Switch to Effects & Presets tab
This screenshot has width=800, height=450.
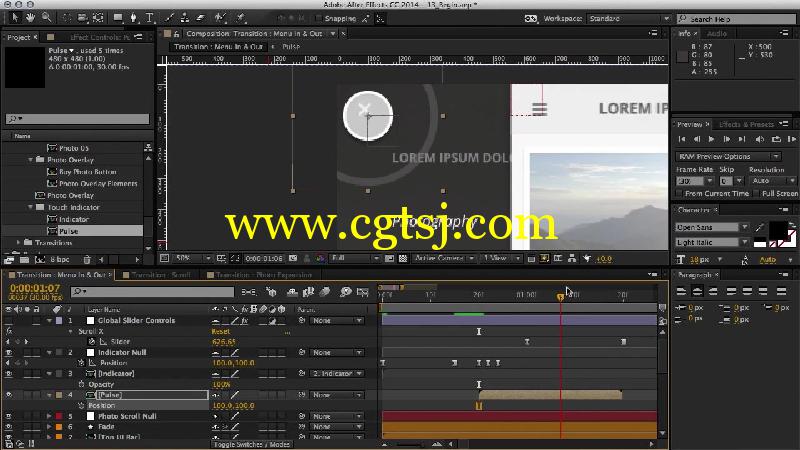tap(746, 124)
